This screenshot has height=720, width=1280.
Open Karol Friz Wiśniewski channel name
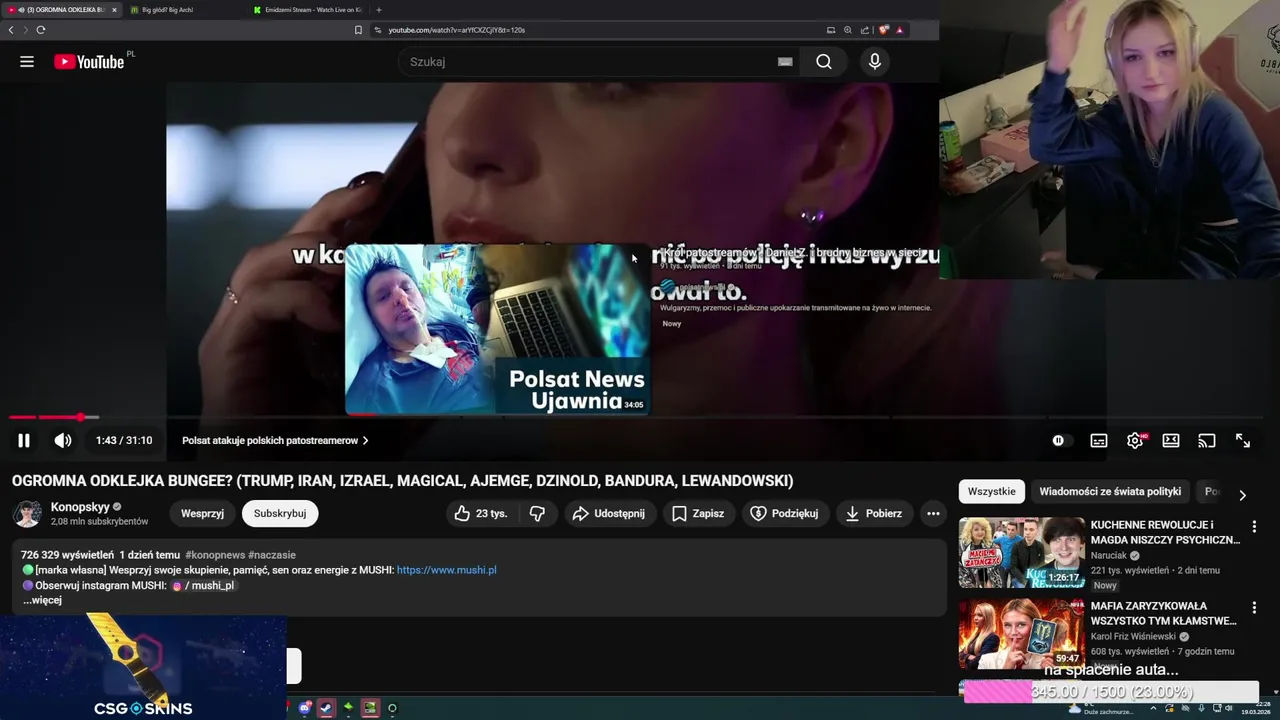pos(1133,636)
